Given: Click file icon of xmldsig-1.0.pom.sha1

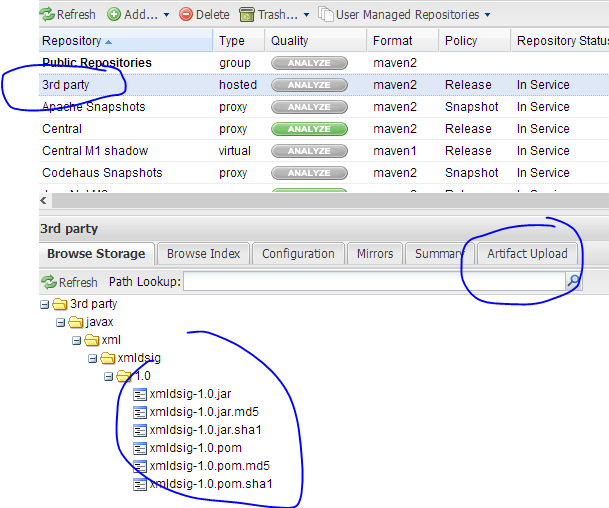Looking at the screenshot, I should 140,484.
